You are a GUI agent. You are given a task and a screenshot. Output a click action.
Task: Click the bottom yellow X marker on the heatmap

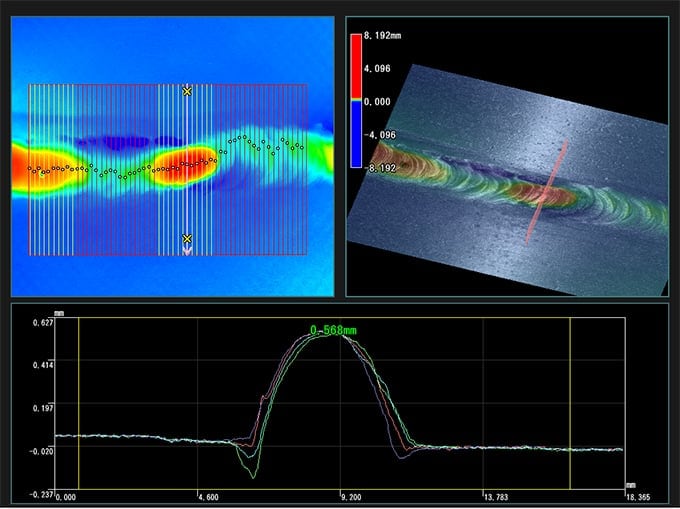pos(187,239)
